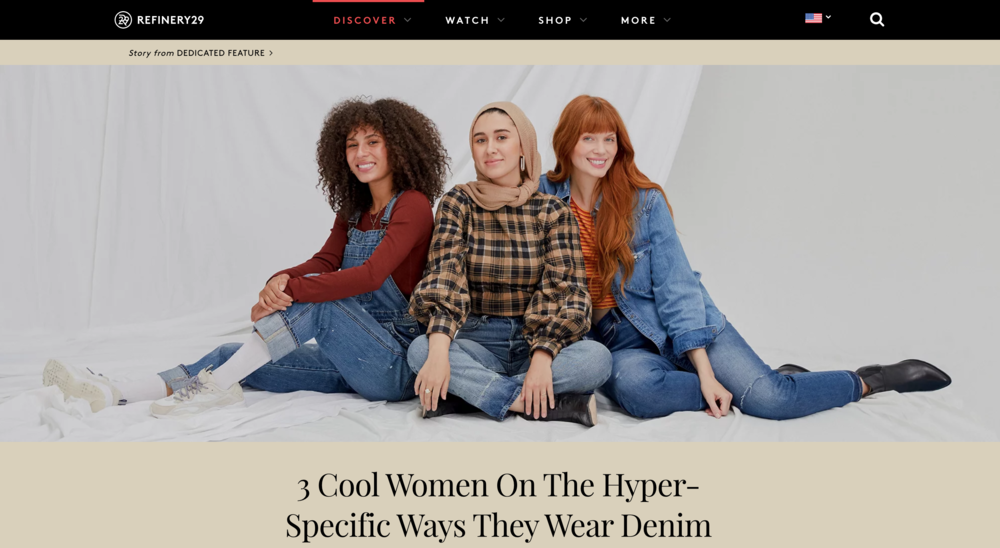Viewport: 1000px width, 548px height.
Task: Expand the country selector chevron beside flag
Action: coord(828,17)
